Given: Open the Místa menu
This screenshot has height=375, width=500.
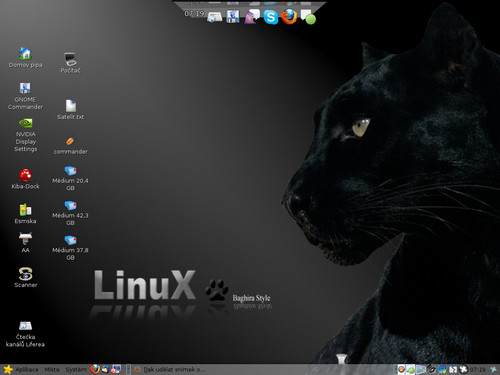Looking at the screenshot, I should pyautogui.click(x=52, y=369).
